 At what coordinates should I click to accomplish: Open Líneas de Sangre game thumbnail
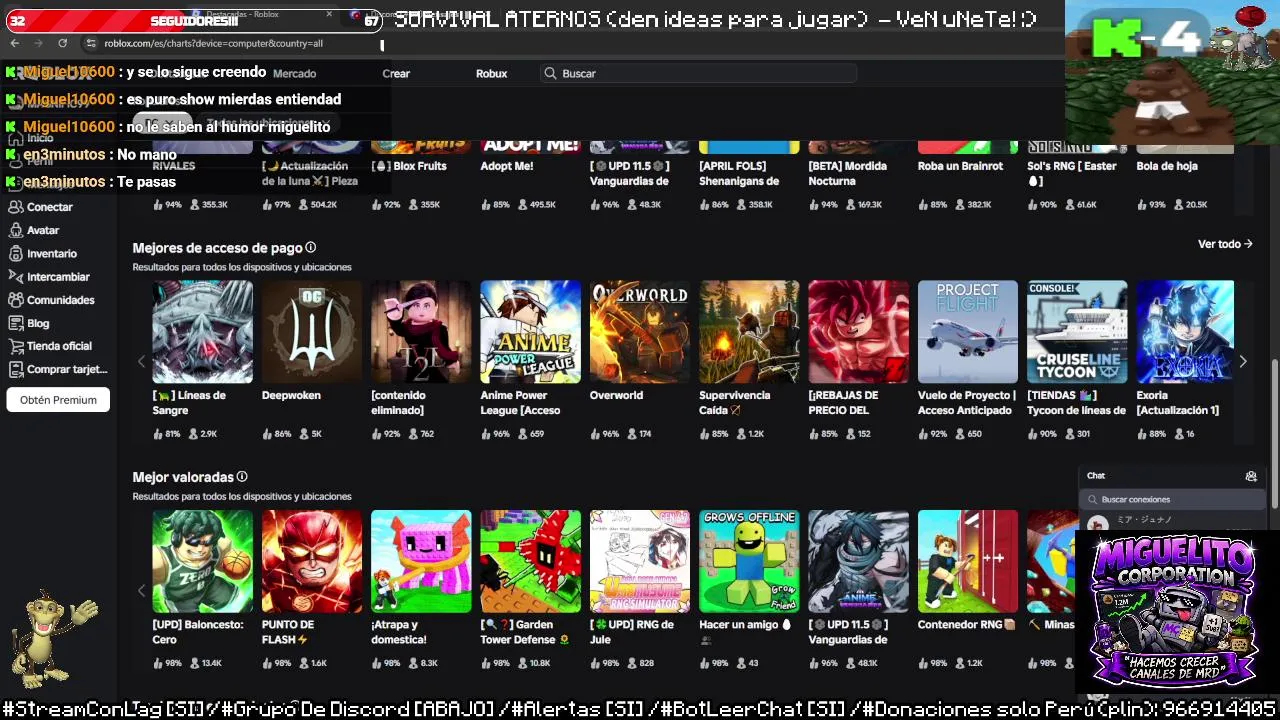click(x=202, y=332)
